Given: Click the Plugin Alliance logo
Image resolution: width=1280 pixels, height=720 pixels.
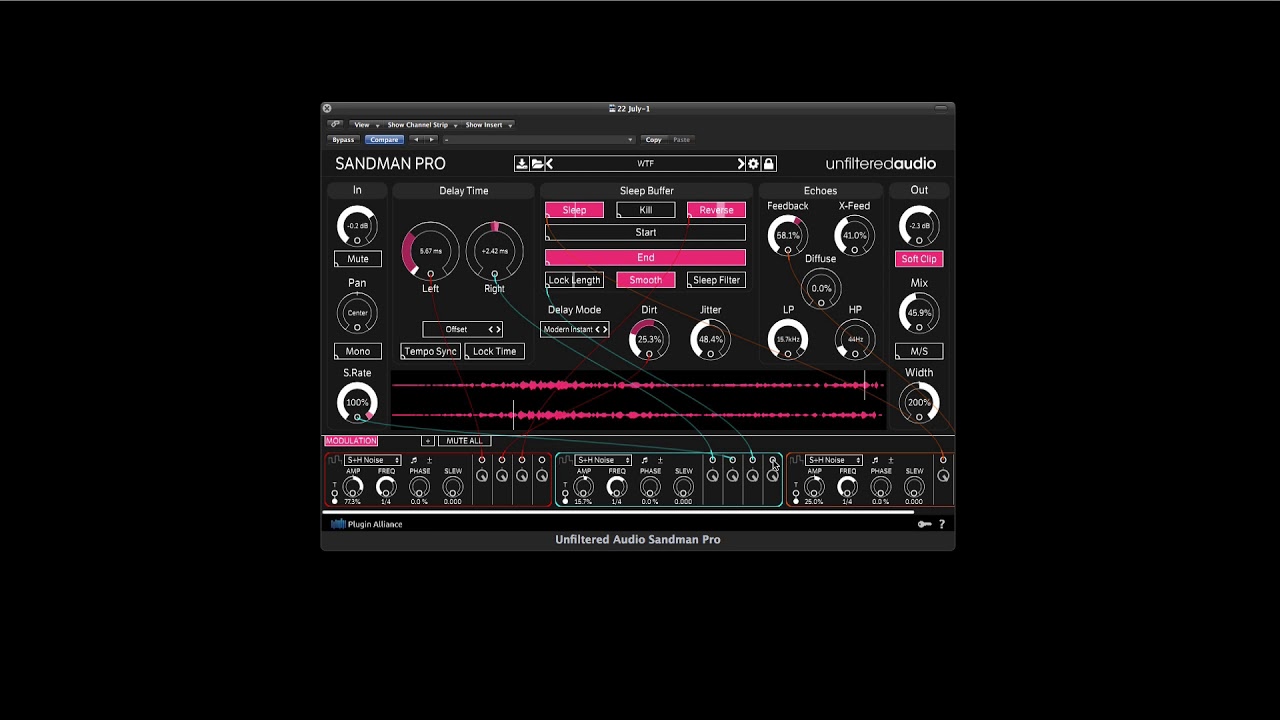Looking at the screenshot, I should tap(367, 524).
